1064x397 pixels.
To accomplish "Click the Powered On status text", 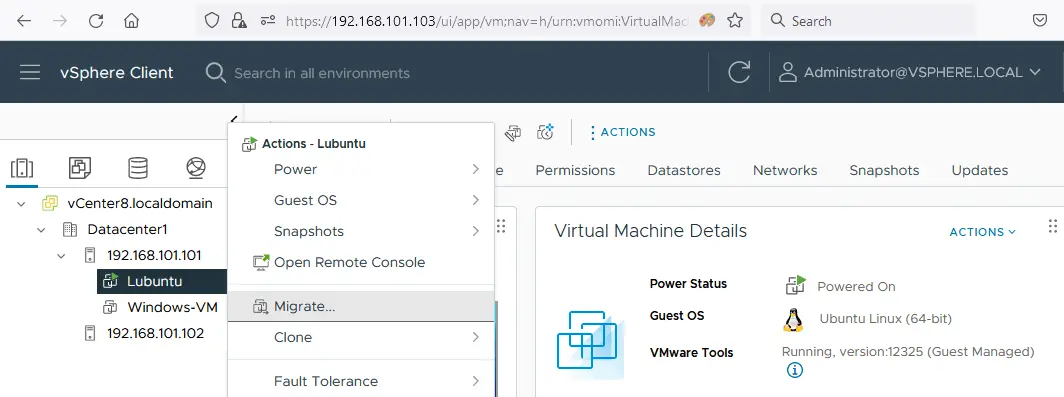I will [856, 286].
